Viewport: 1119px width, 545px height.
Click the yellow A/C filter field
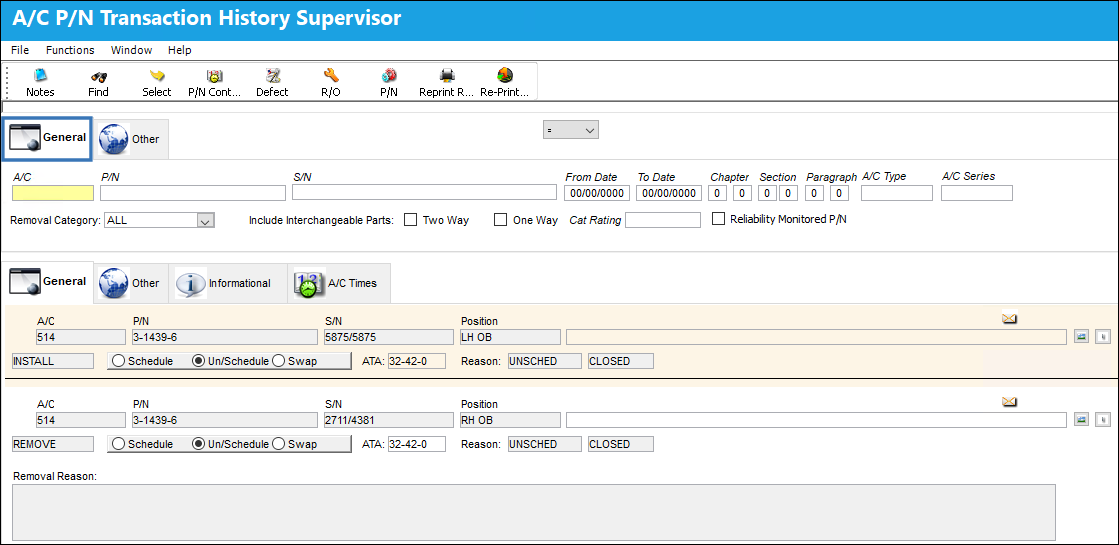(x=53, y=193)
